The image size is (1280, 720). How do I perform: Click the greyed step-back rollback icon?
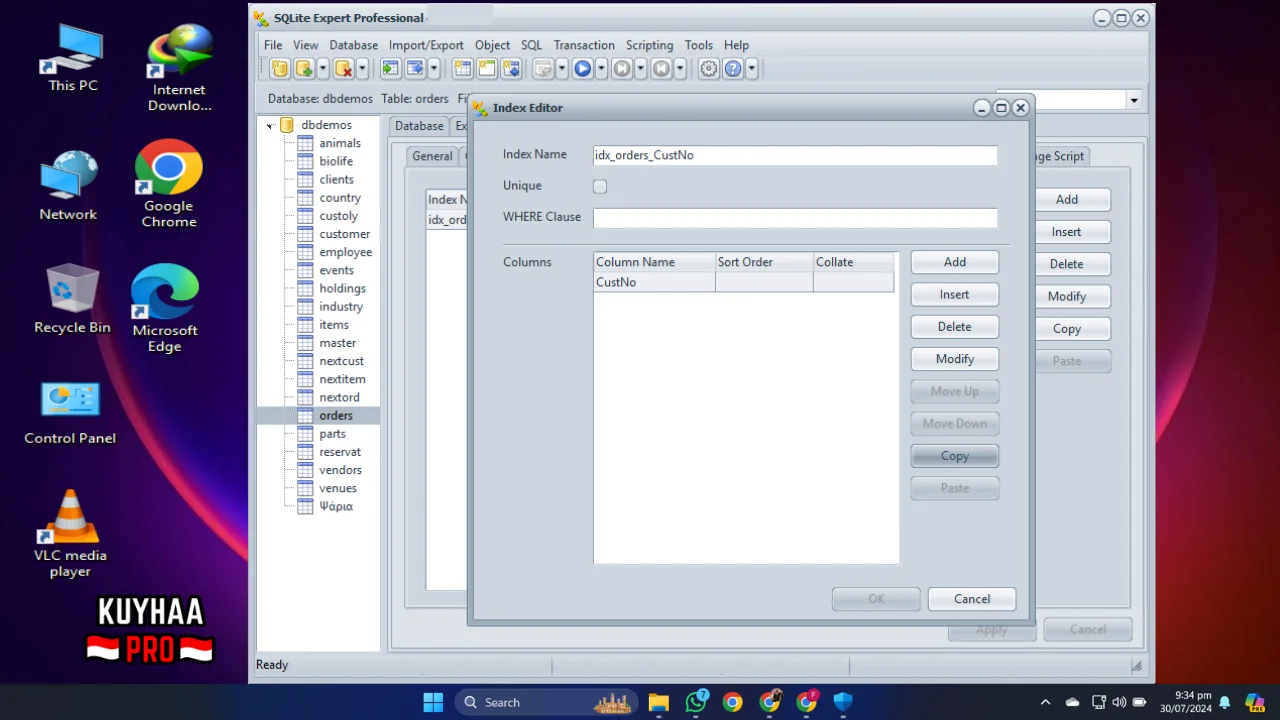point(660,69)
